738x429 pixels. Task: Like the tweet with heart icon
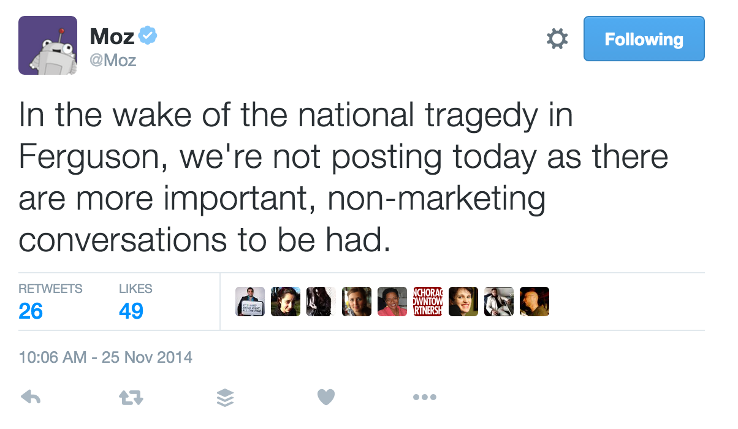pos(325,397)
